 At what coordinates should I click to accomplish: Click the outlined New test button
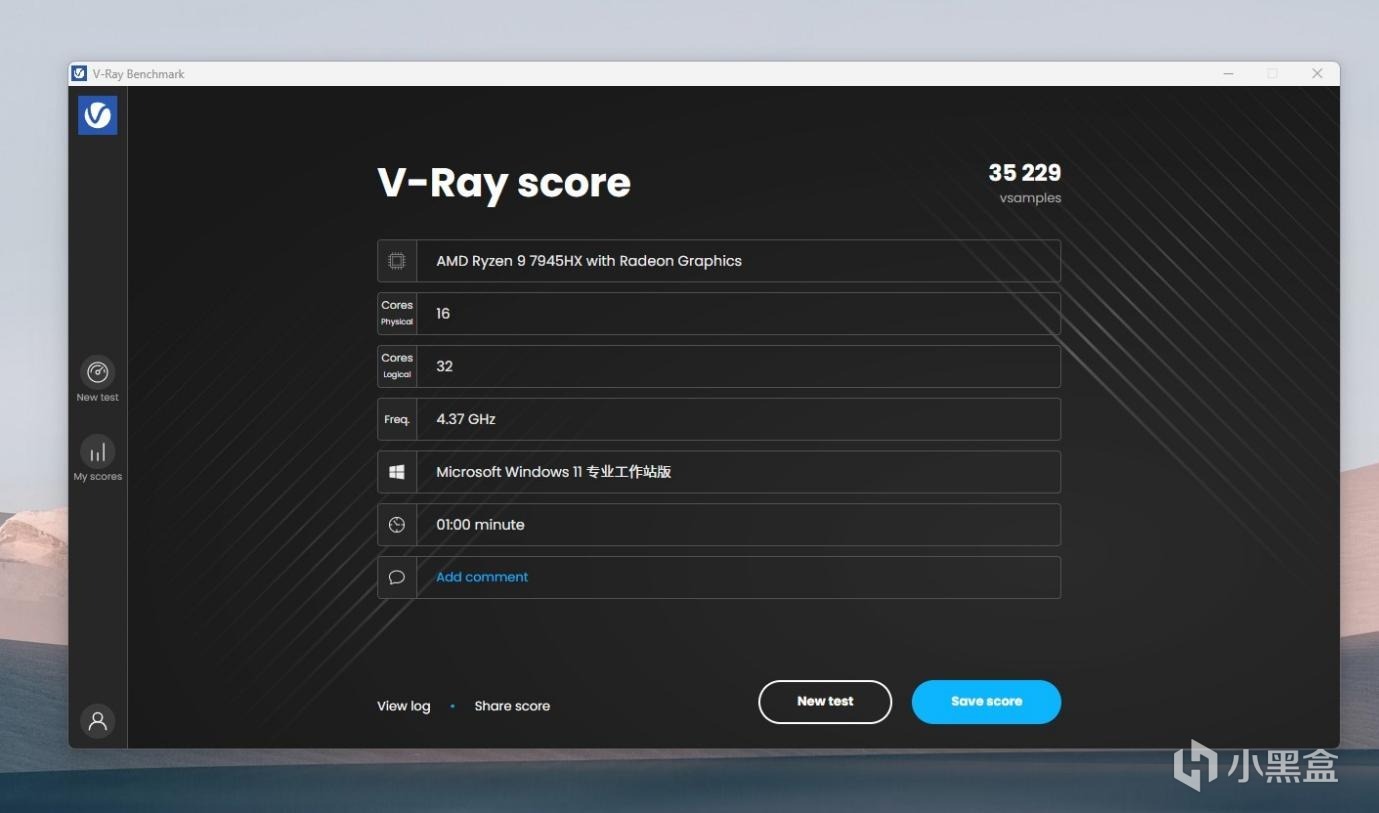click(x=825, y=702)
